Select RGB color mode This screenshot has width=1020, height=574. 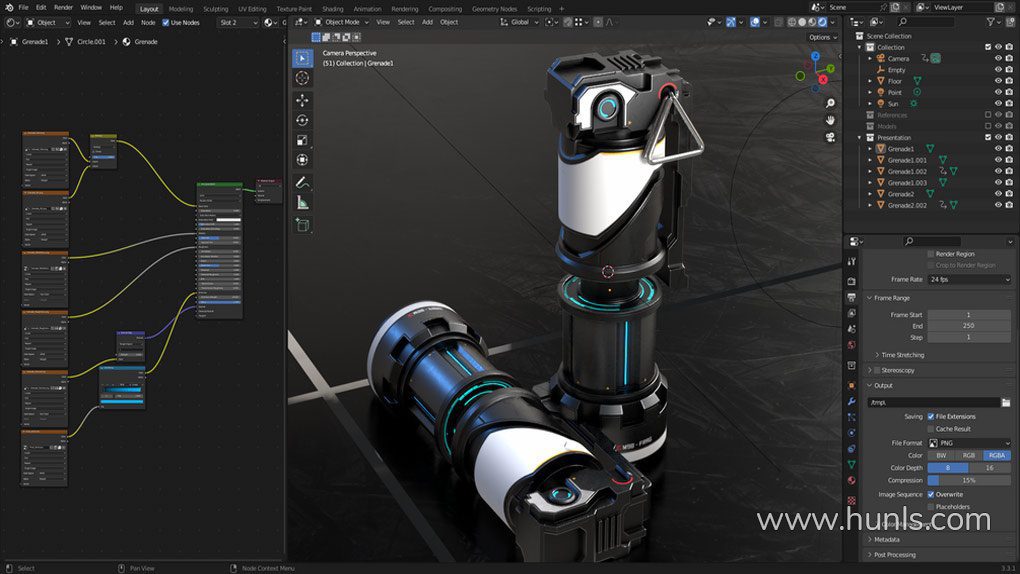click(x=969, y=456)
